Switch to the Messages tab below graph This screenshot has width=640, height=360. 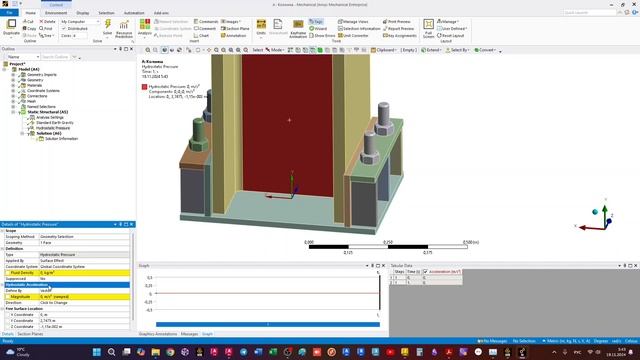pyautogui.click(x=189, y=334)
